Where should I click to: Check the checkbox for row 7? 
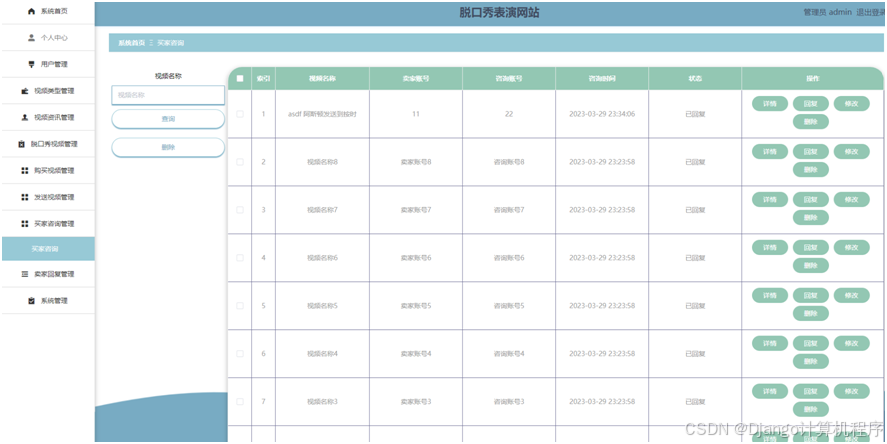pos(240,402)
